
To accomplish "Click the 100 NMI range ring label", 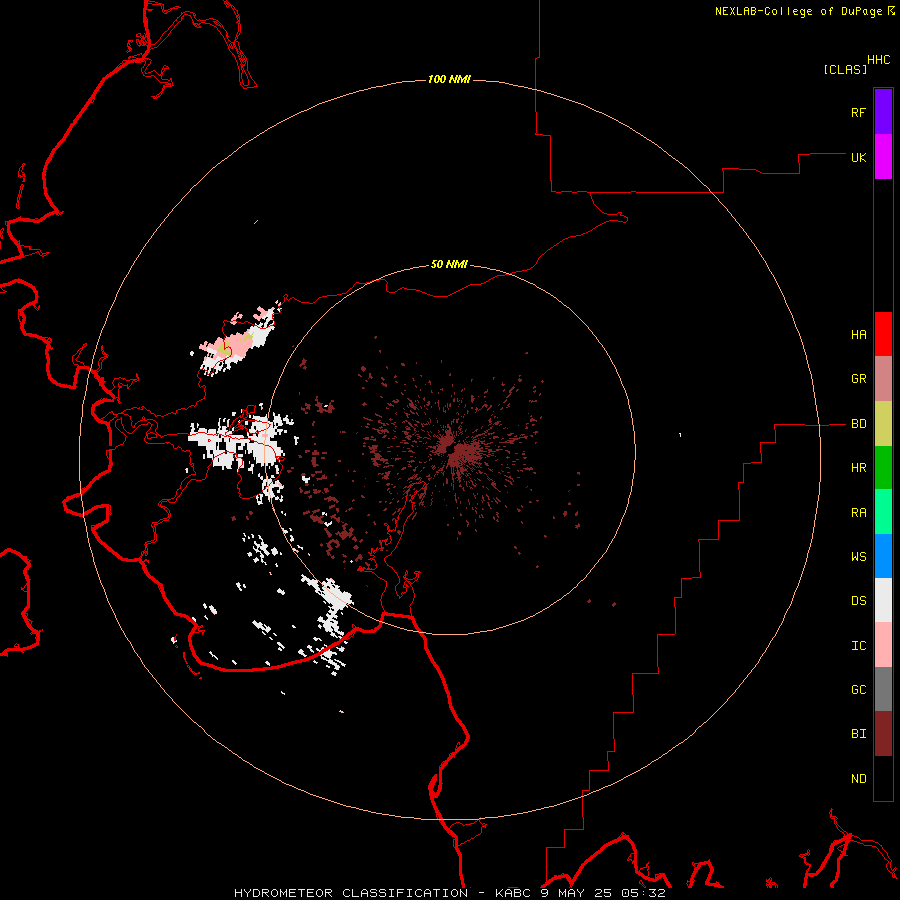I will tap(449, 79).
